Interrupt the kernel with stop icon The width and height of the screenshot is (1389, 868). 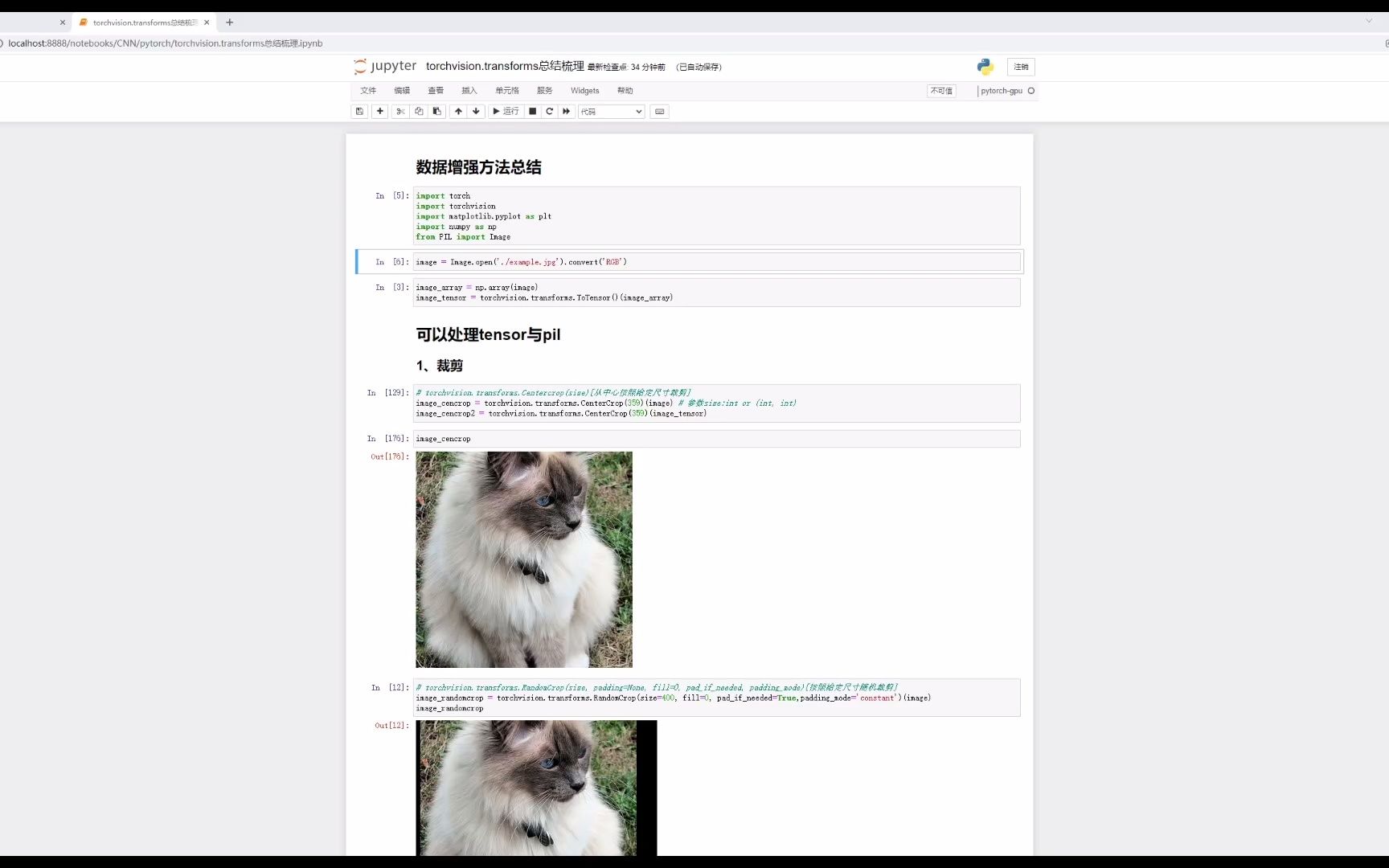(x=532, y=112)
